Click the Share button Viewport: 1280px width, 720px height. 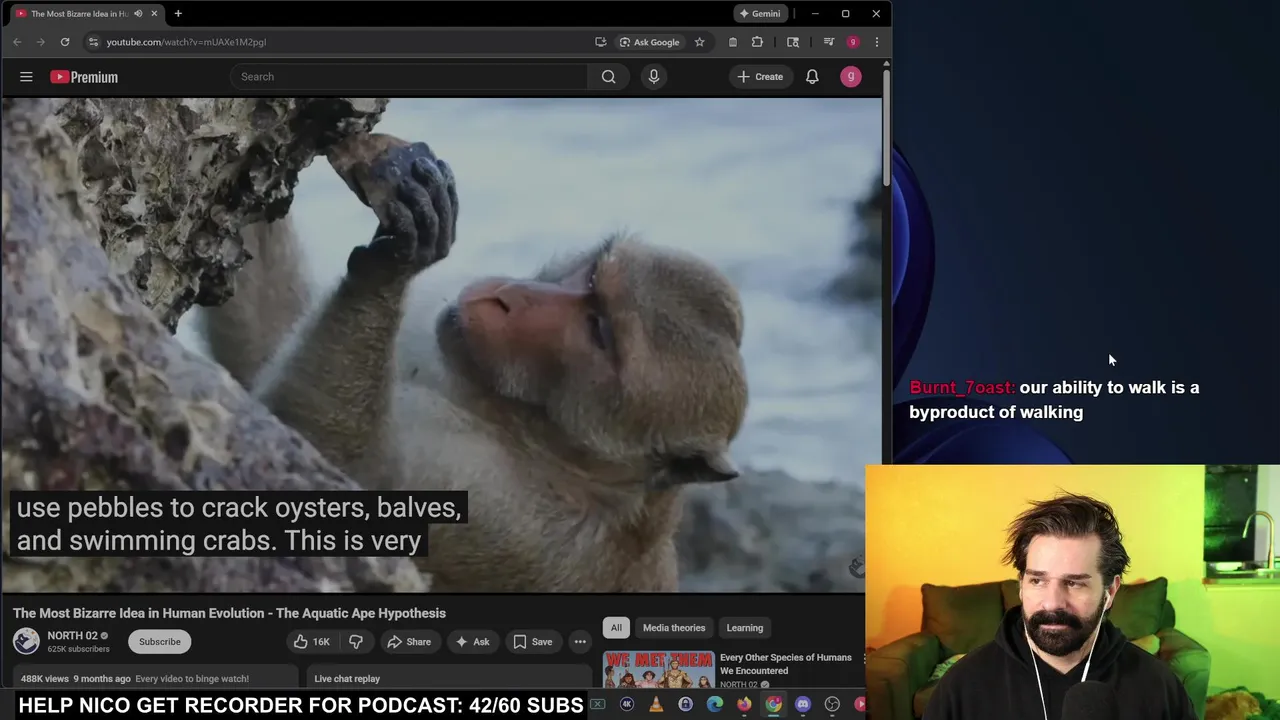[x=409, y=642]
